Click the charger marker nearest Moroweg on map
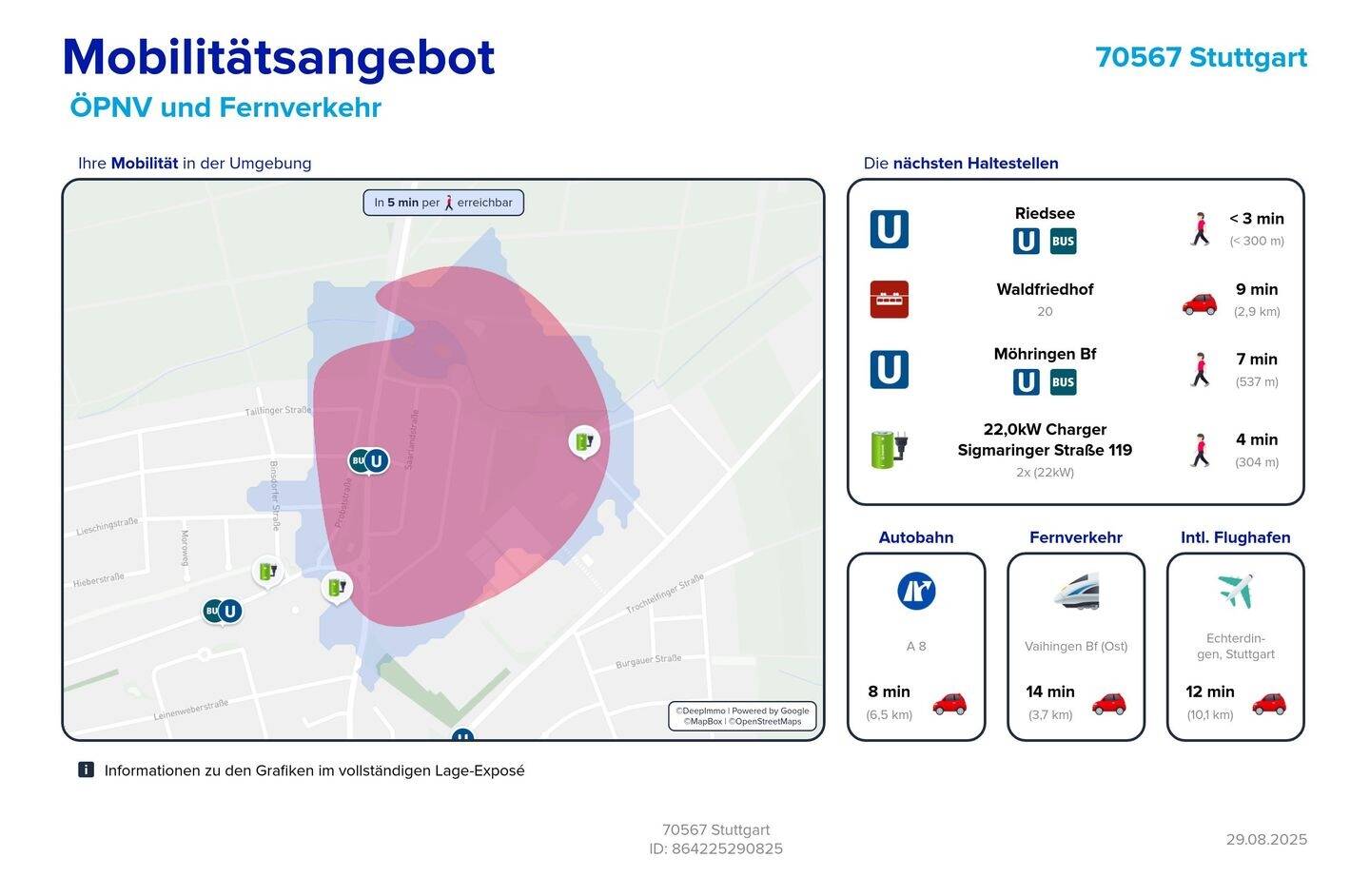This screenshot has width=1370, height=896. coord(267,571)
